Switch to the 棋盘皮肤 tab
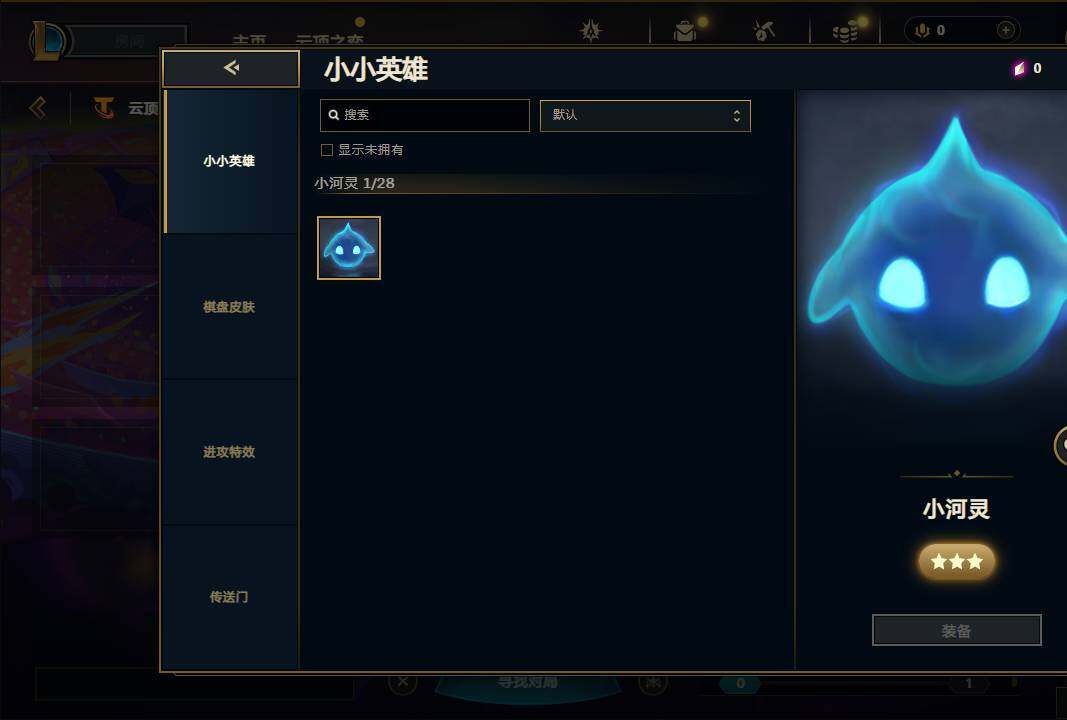1067x720 pixels. tap(231, 307)
